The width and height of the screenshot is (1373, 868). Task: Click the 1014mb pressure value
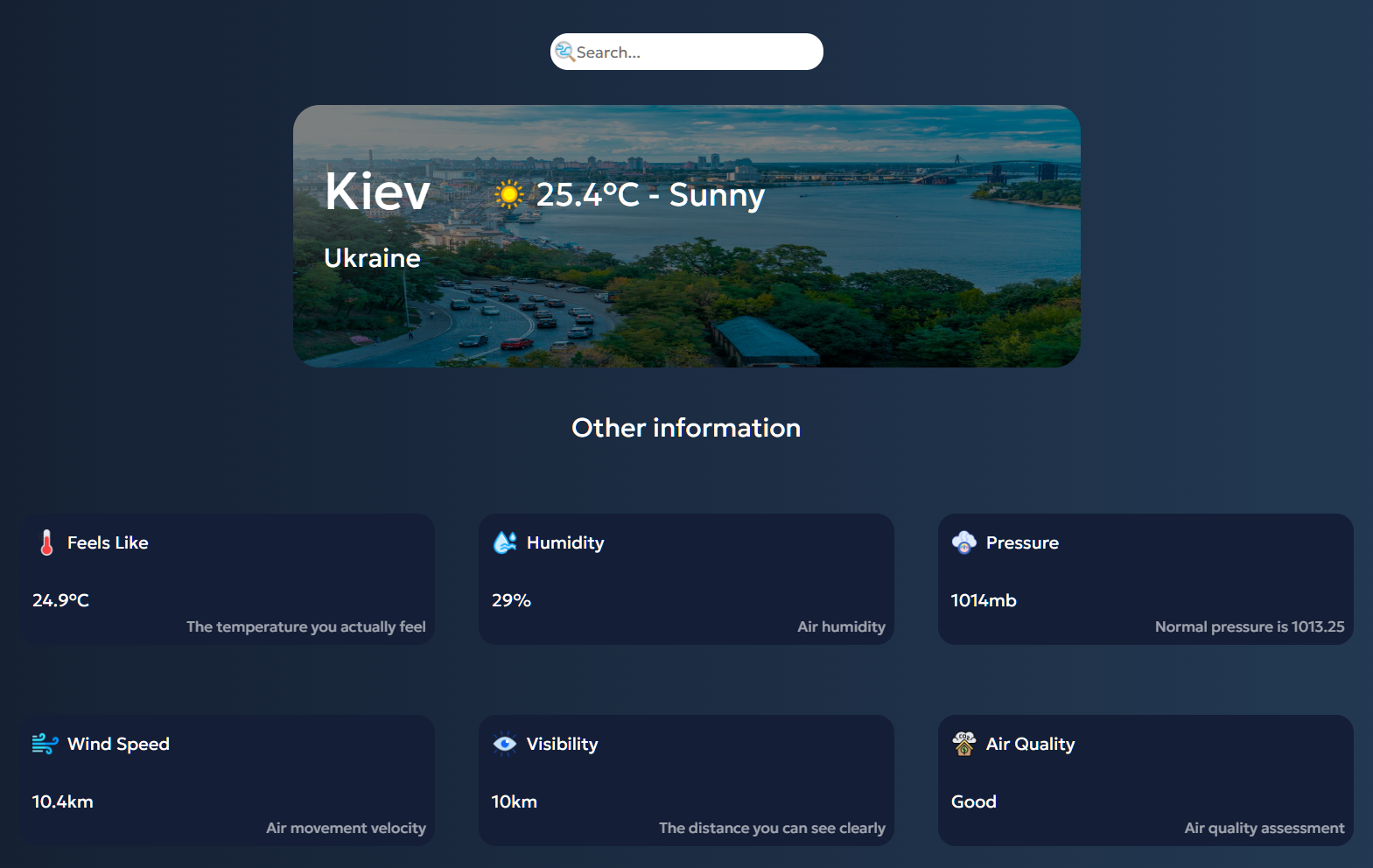tap(984, 600)
